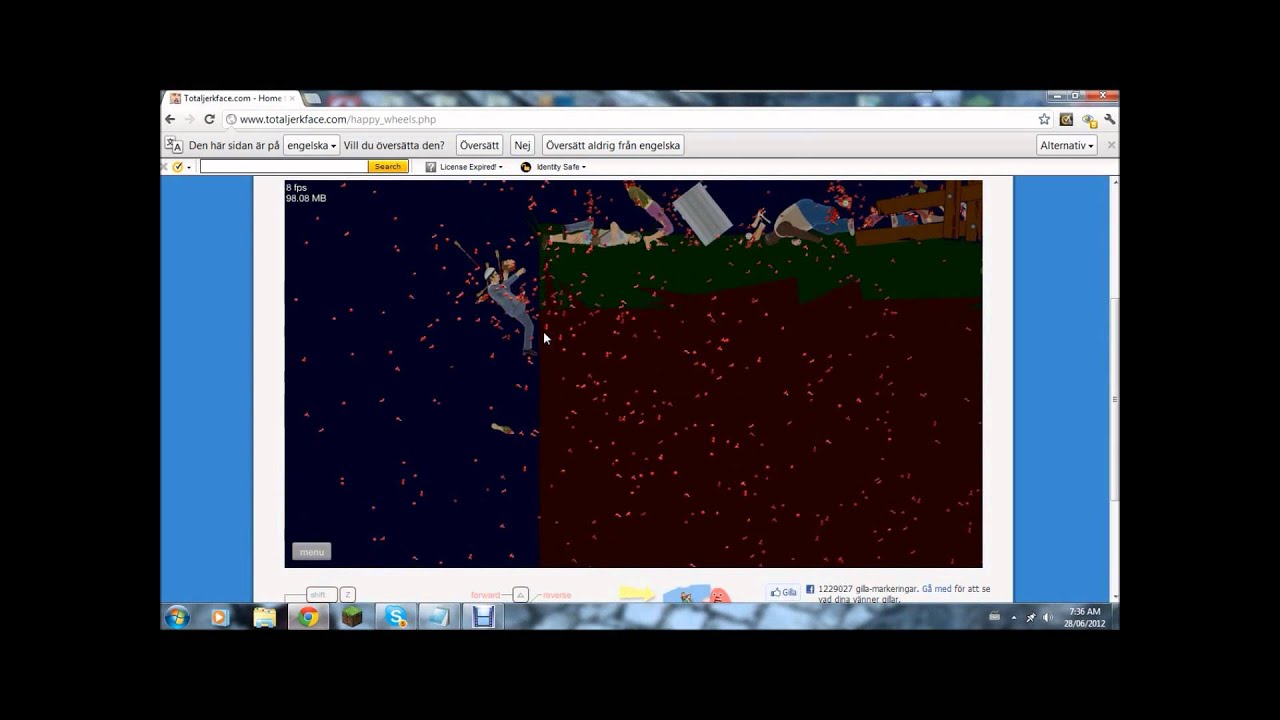Image resolution: width=1280 pixels, height=720 pixels.
Task: Click the volume speaker tray icon
Action: [x=1047, y=617]
